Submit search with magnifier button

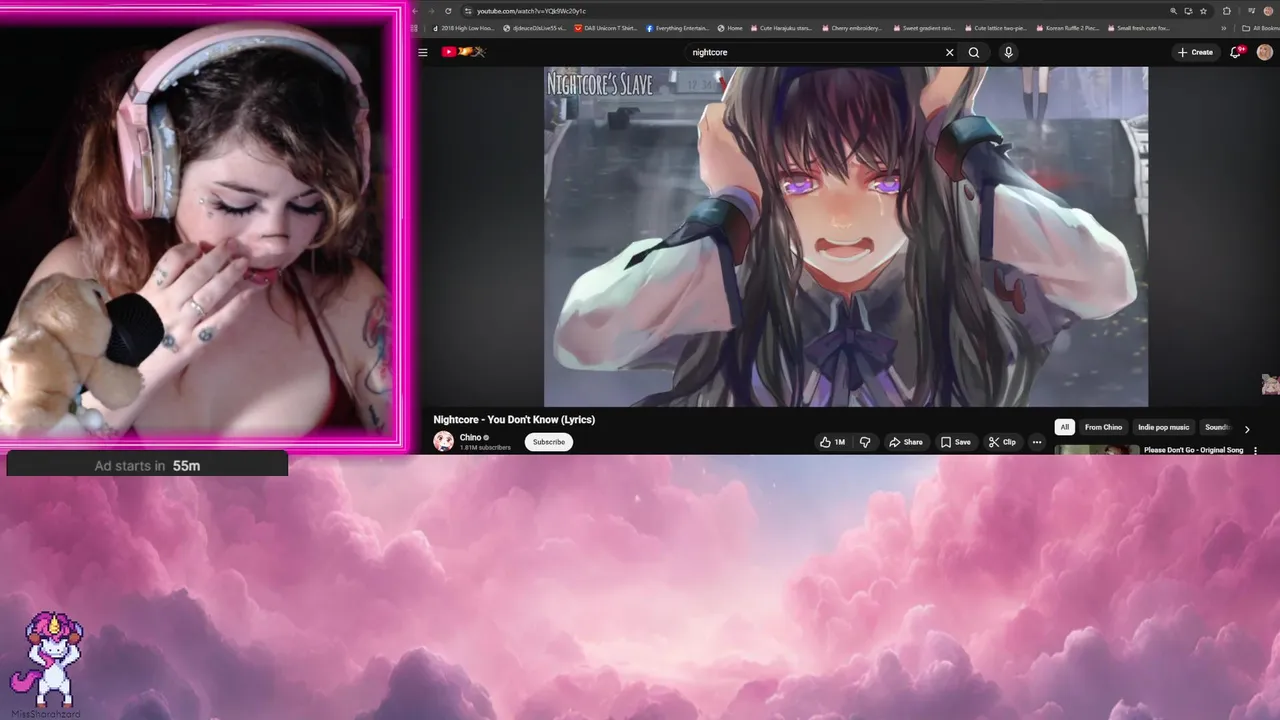(974, 52)
